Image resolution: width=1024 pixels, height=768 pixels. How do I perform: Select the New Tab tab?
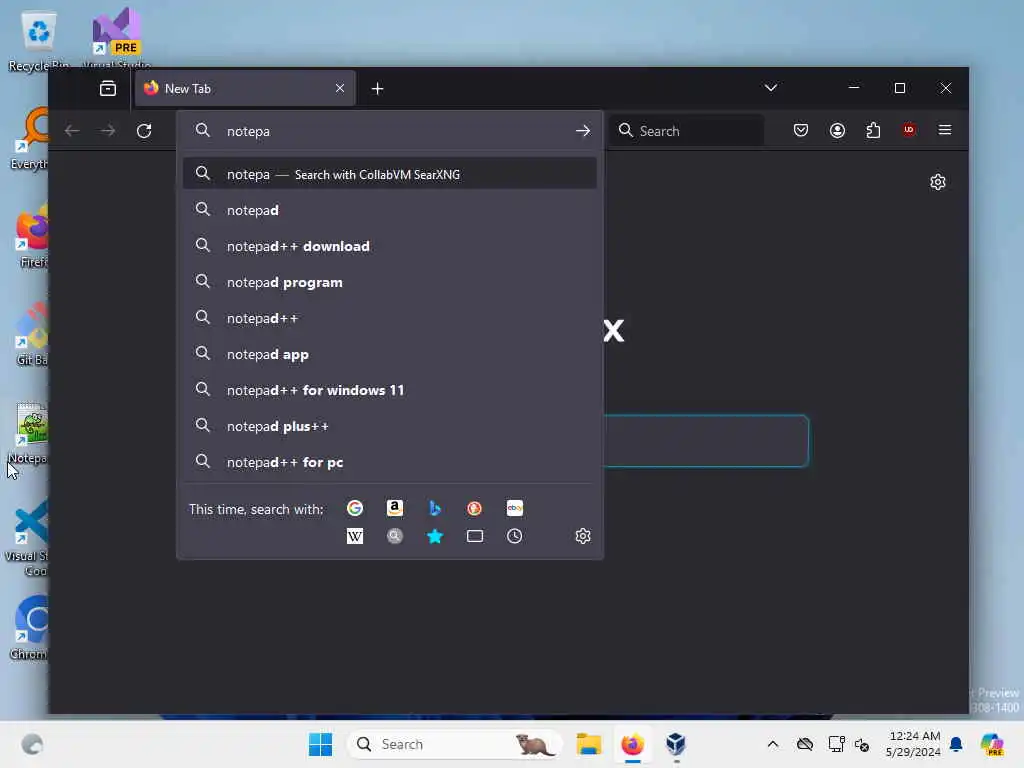pos(245,88)
